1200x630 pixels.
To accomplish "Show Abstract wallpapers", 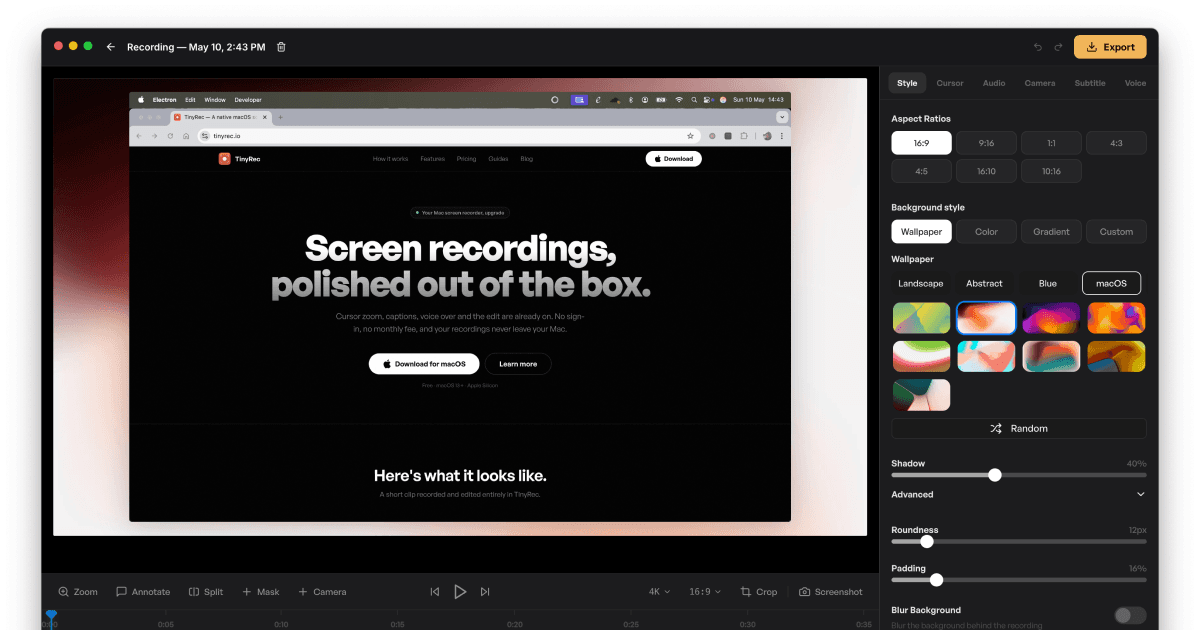I will [984, 283].
